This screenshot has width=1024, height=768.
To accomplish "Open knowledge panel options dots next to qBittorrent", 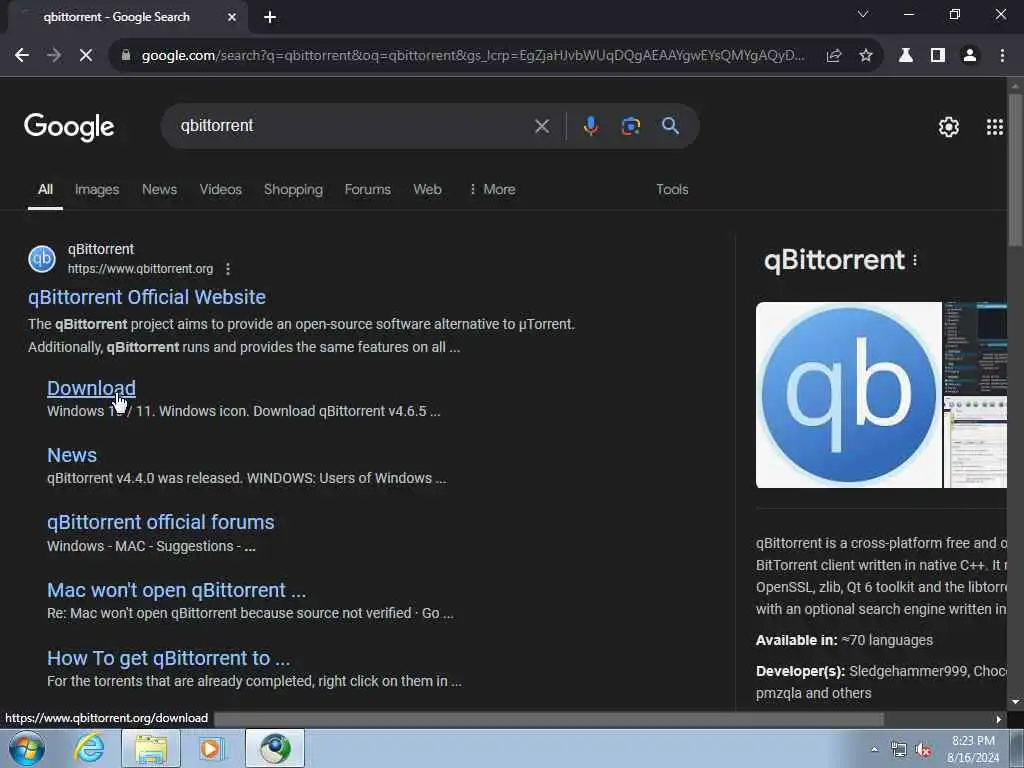I will click(x=915, y=261).
